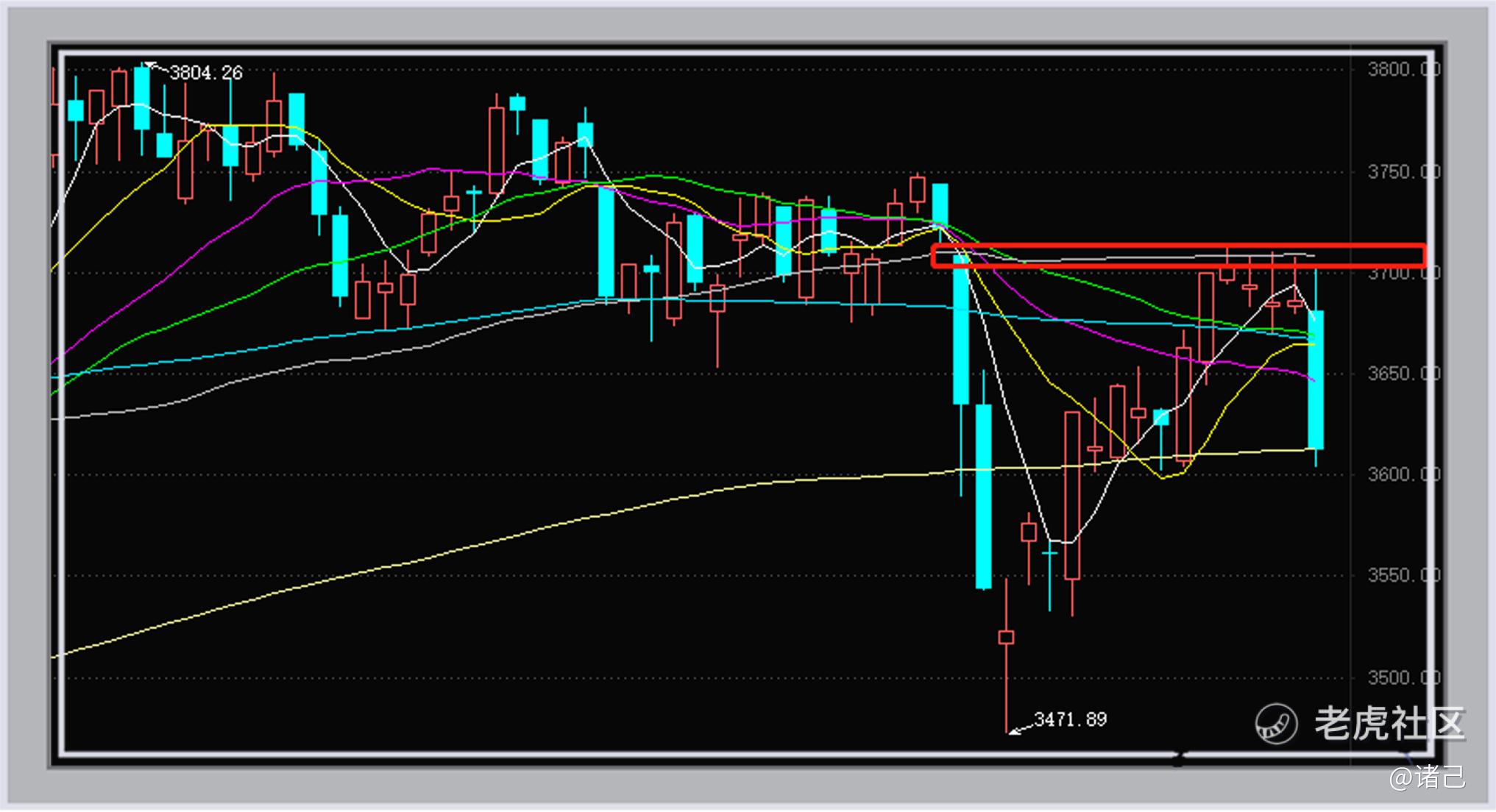Select the 3700.00 axis price label

click(1403, 274)
